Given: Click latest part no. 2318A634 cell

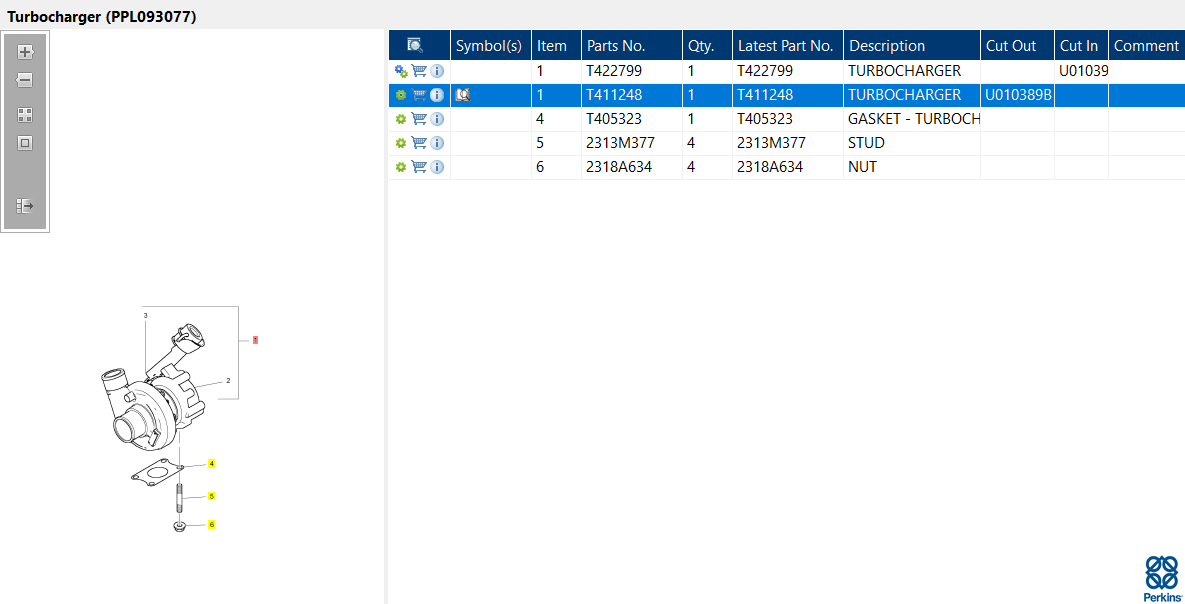Looking at the screenshot, I should (x=787, y=167).
